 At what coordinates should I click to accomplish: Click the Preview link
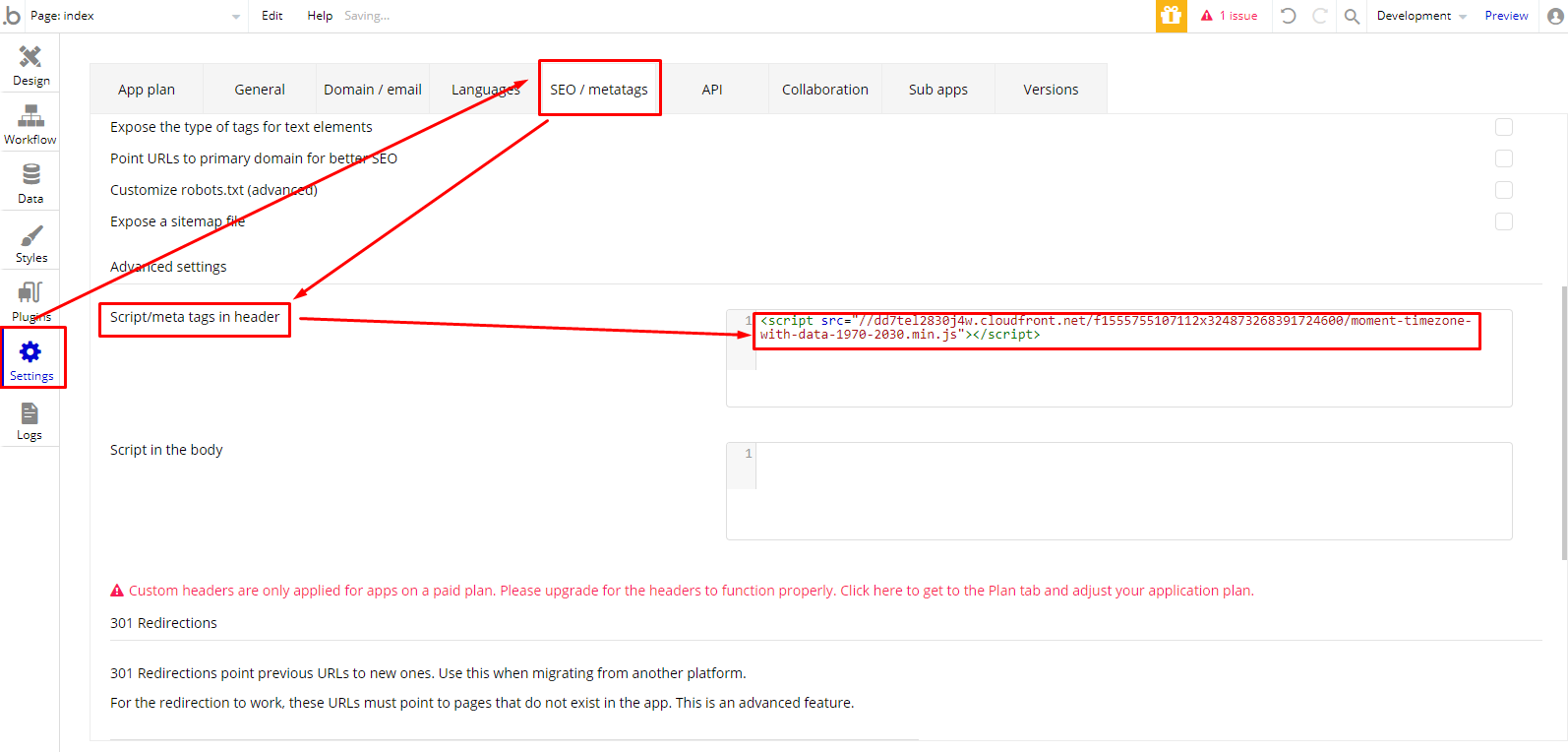pyautogui.click(x=1506, y=16)
